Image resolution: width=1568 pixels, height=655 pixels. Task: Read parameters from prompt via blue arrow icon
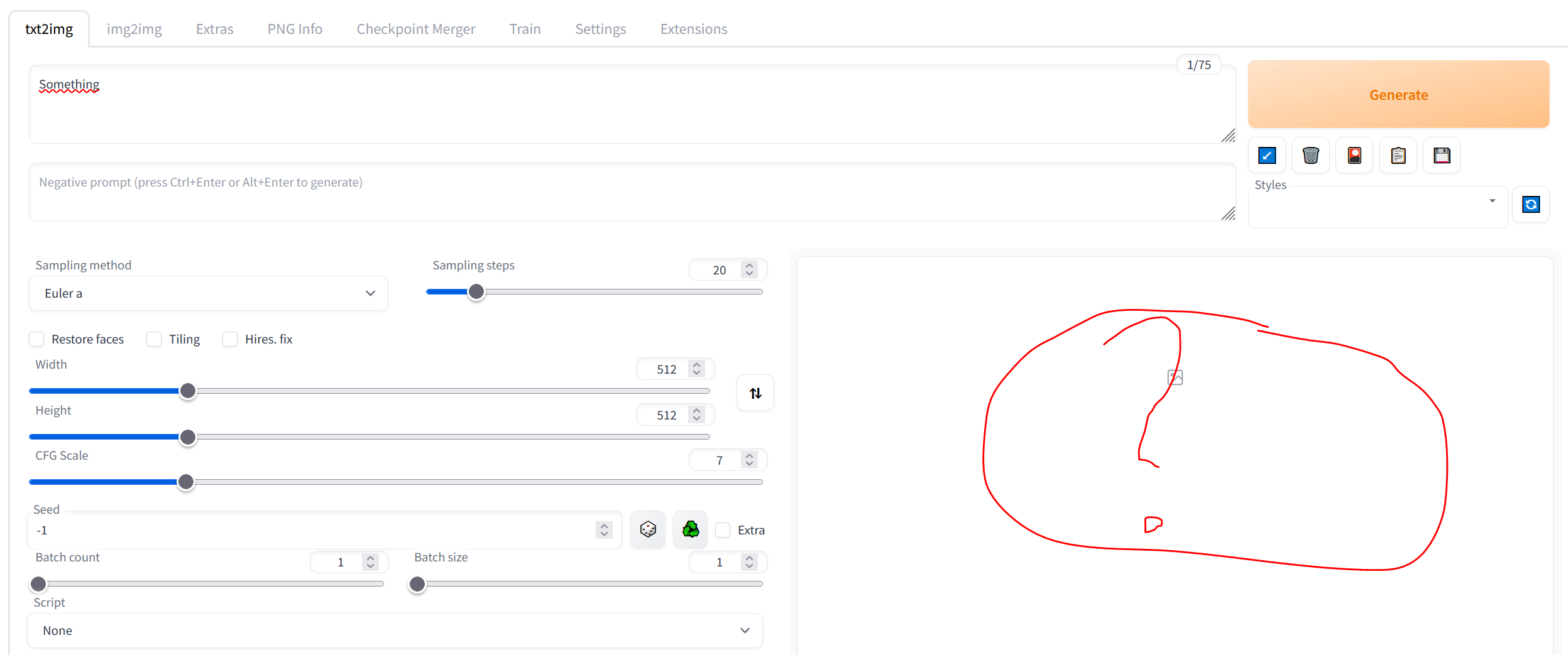pyautogui.click(x=1267, y=155)
